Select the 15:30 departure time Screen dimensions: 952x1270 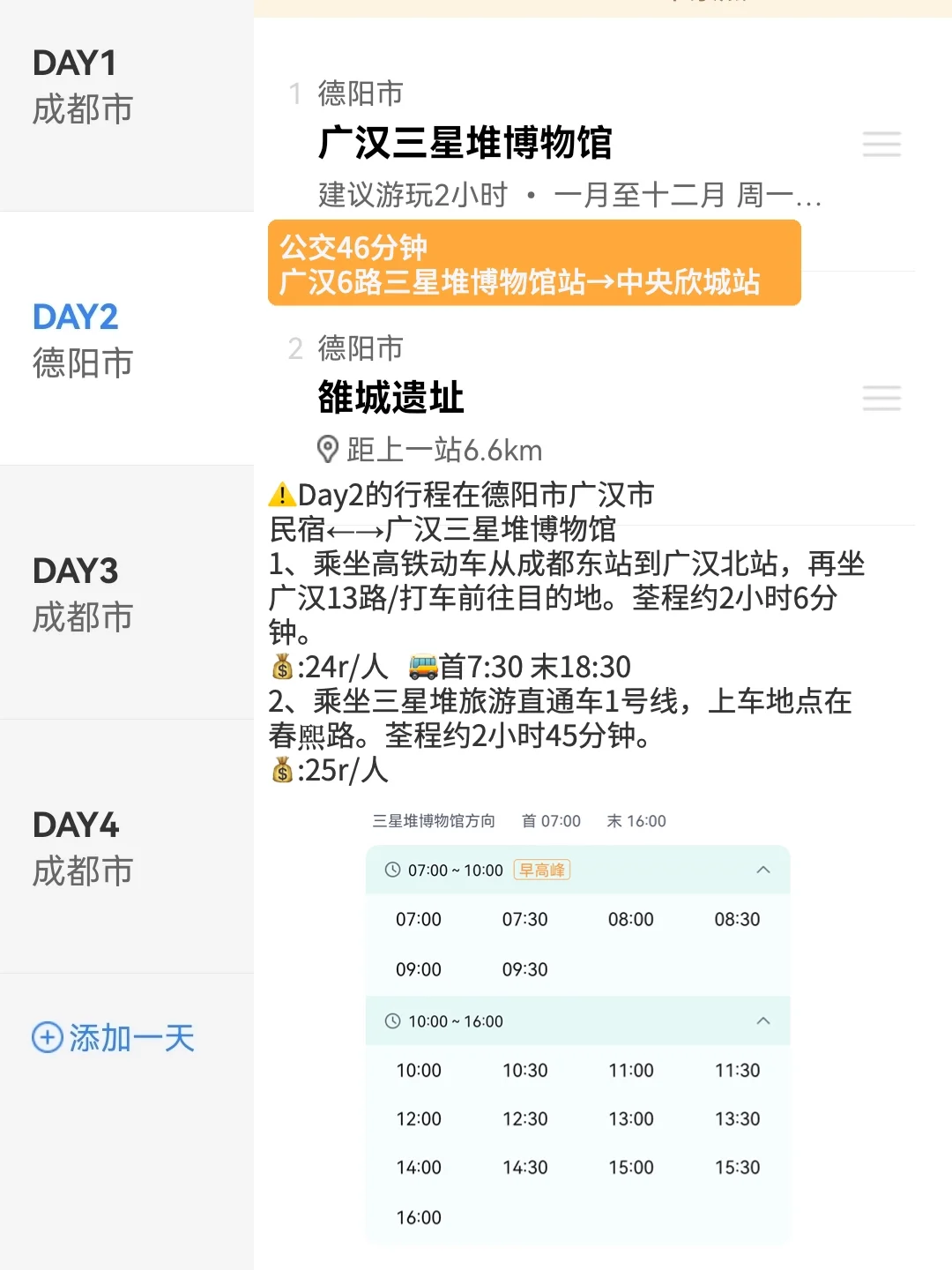pos(738,1168)
